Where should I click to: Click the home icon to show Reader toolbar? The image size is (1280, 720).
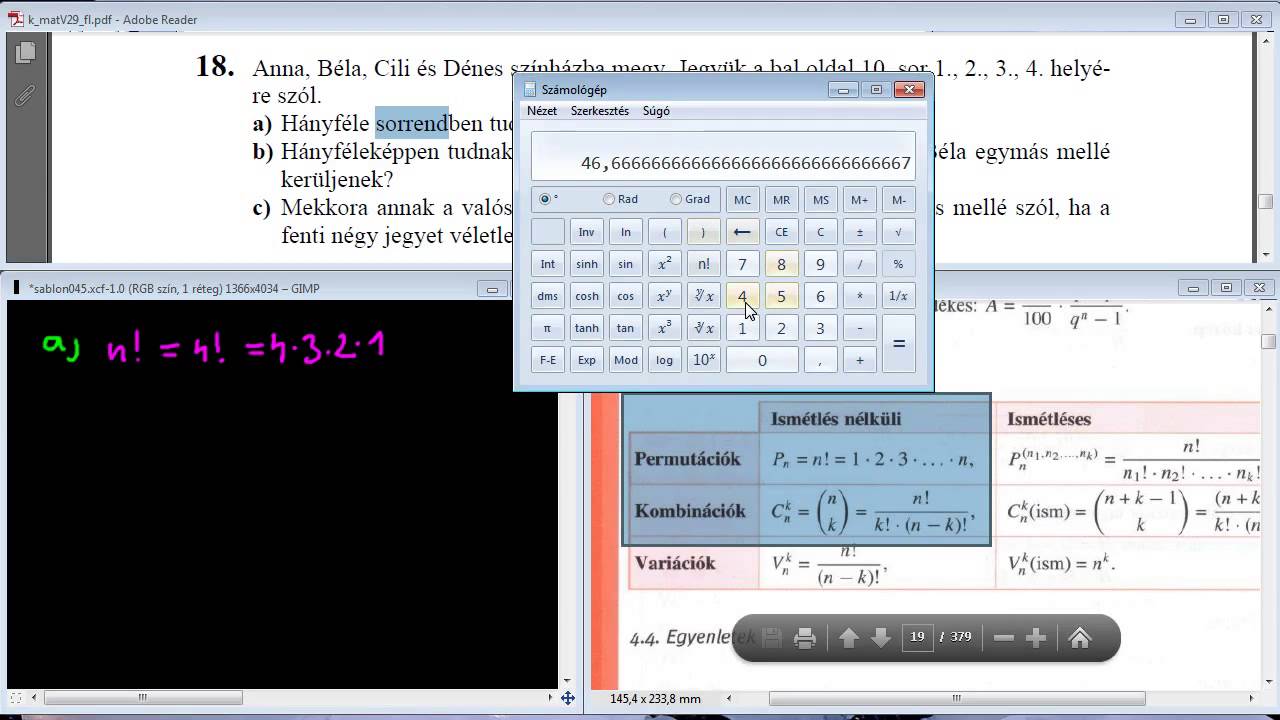[1080, 638]
